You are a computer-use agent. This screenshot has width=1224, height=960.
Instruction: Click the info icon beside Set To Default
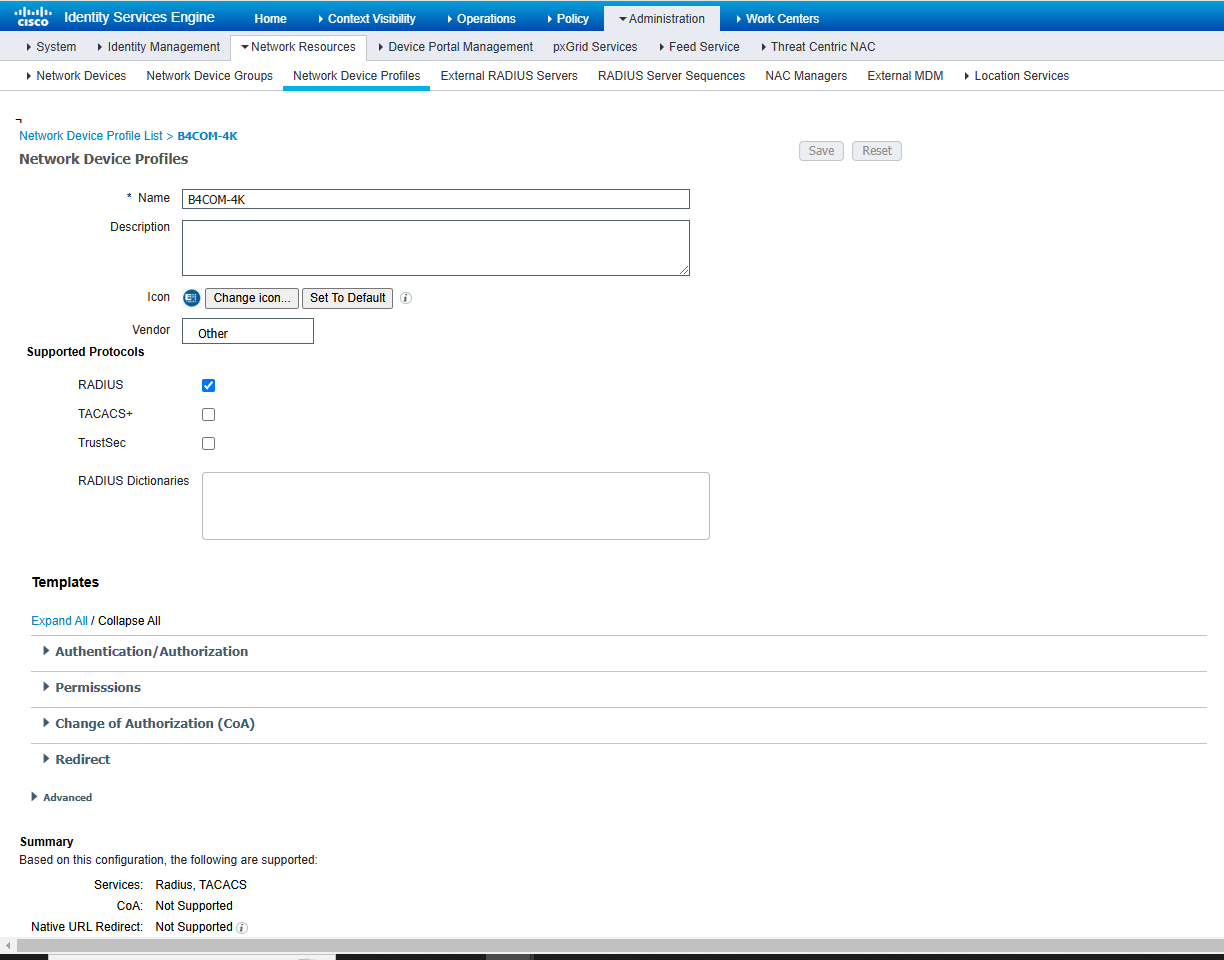(x=406, y=298)
